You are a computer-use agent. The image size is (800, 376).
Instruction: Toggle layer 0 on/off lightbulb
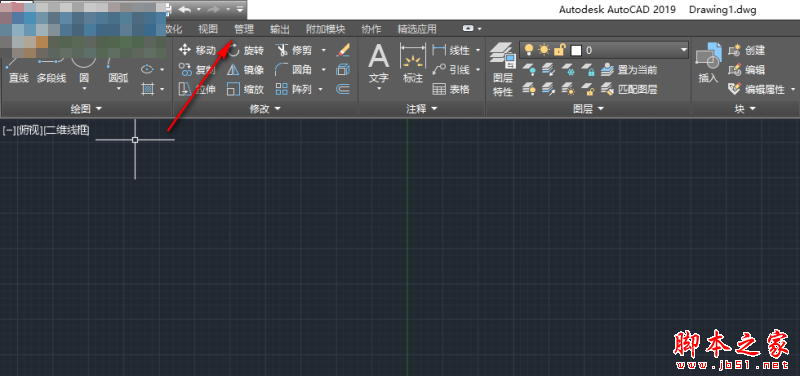529,49
